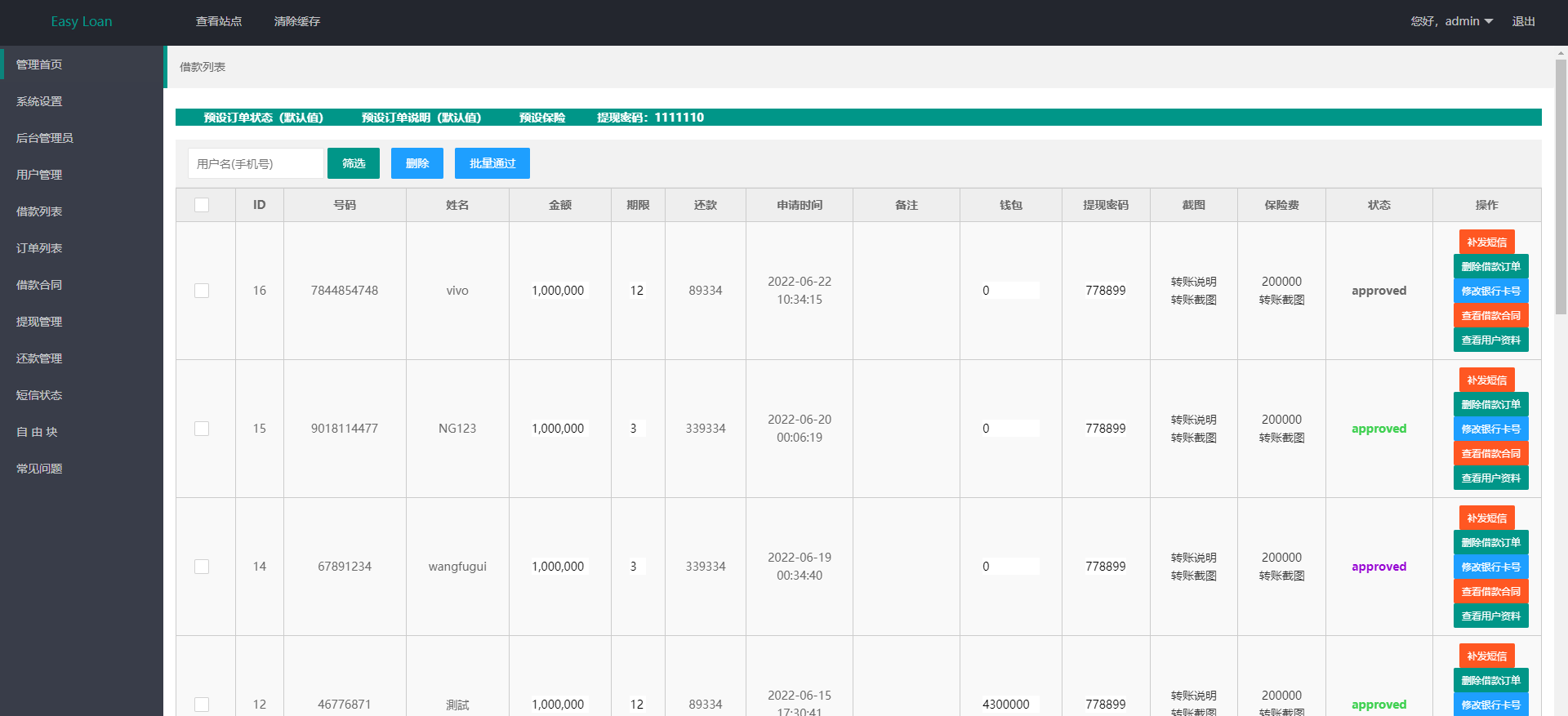Click 查看借款合同 for wangfugui's order

point(1490,591)
